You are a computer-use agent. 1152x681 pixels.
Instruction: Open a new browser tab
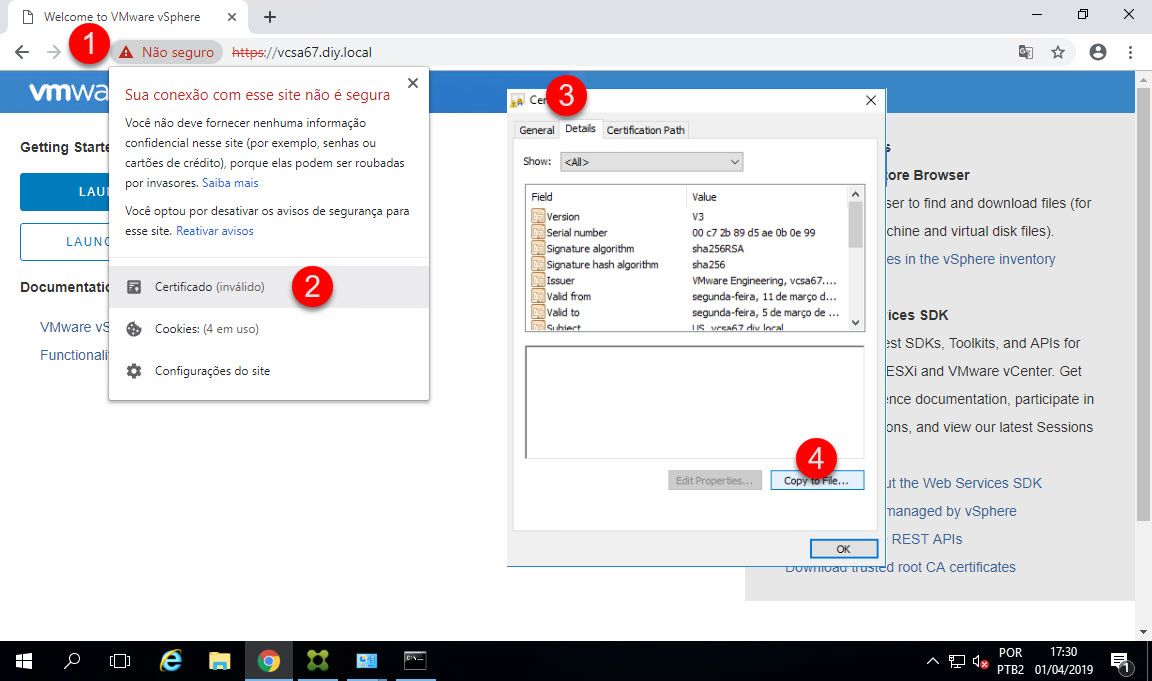pyautogui.click(x=270, y=17)
